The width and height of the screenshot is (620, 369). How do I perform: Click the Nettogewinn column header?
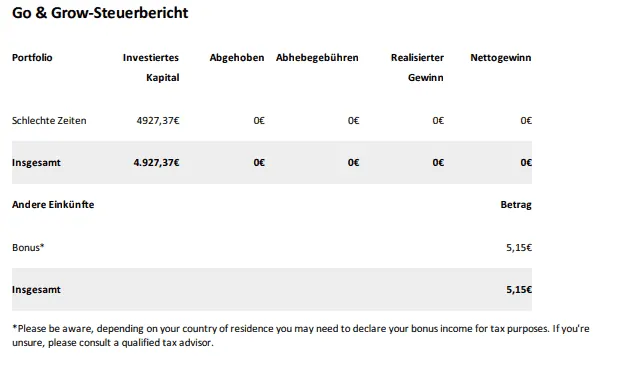tap(501, 58)
